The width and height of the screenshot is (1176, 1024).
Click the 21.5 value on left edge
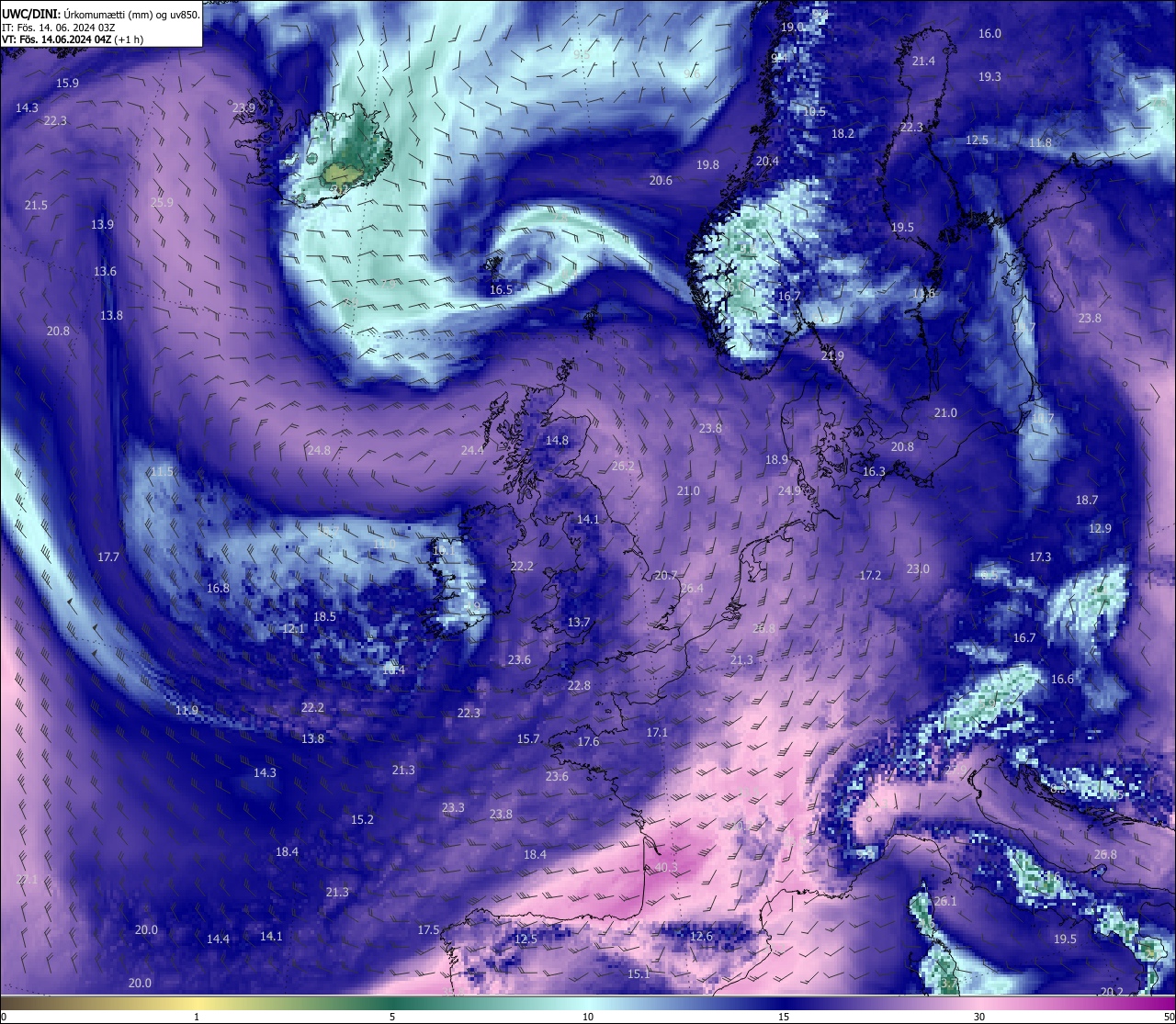point(36,205)
